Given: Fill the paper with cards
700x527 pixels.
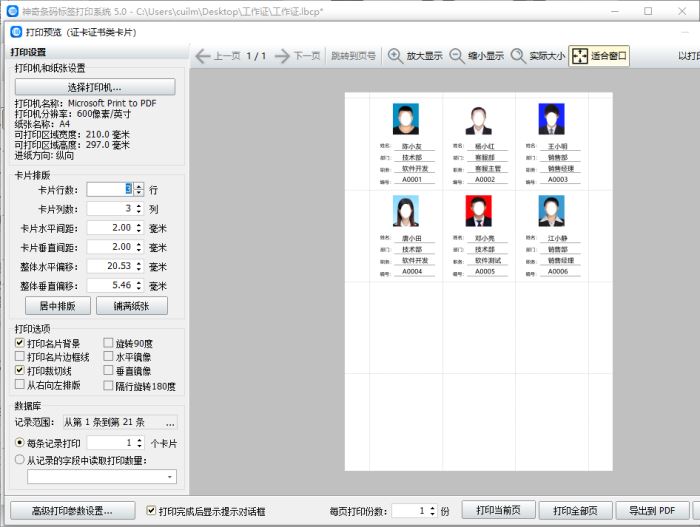Looking at the screenshot, I should click(132, 306).
